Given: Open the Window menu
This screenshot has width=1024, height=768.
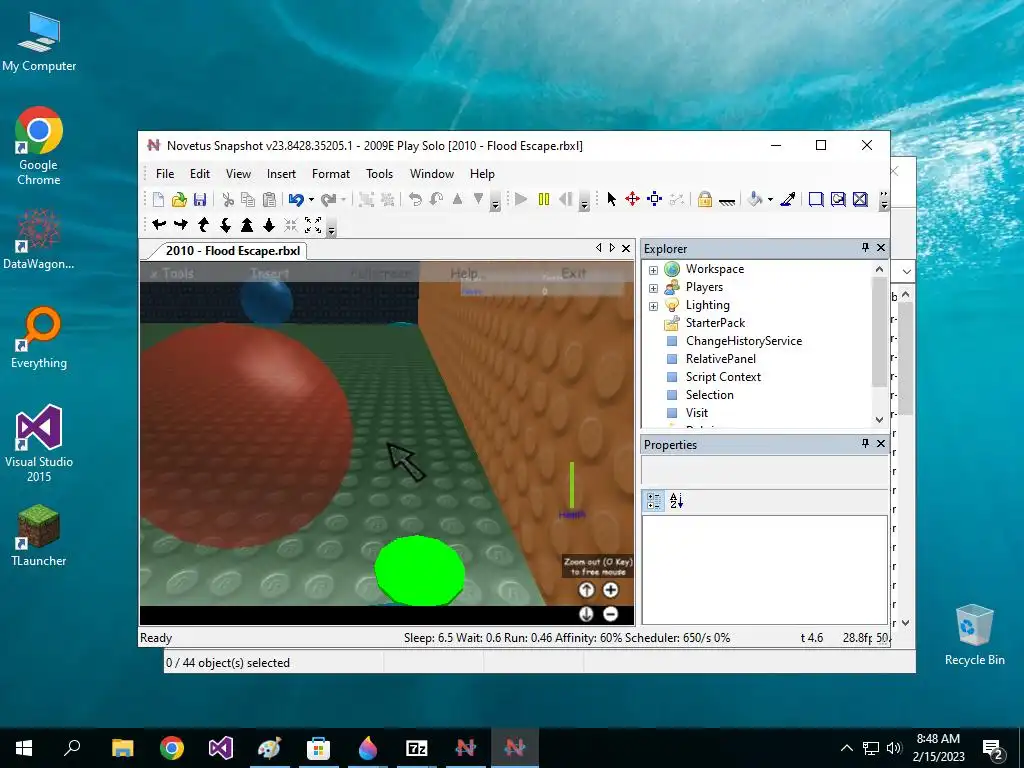Looking at the screenshot, I should (x=432, y=174).
